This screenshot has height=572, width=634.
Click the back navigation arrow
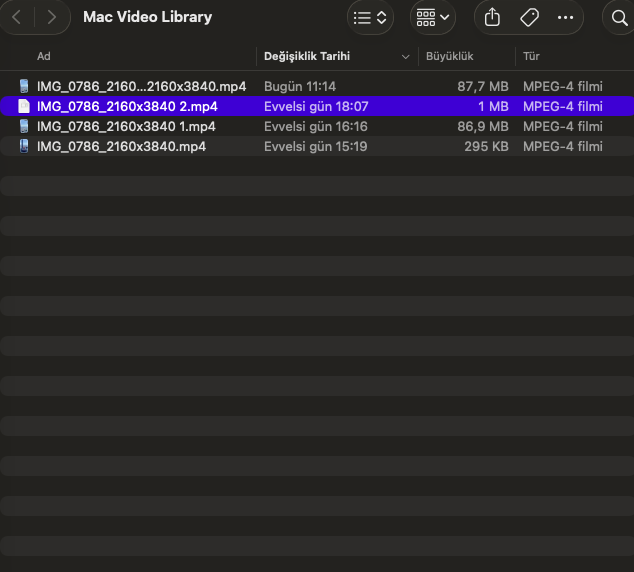click(17, 17)
